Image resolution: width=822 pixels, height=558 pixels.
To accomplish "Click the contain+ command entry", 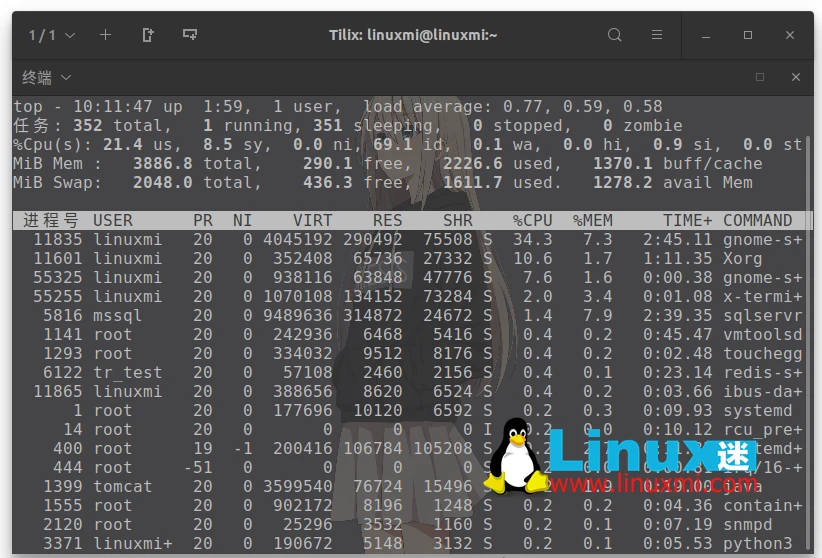I will (x=763, y=506).
